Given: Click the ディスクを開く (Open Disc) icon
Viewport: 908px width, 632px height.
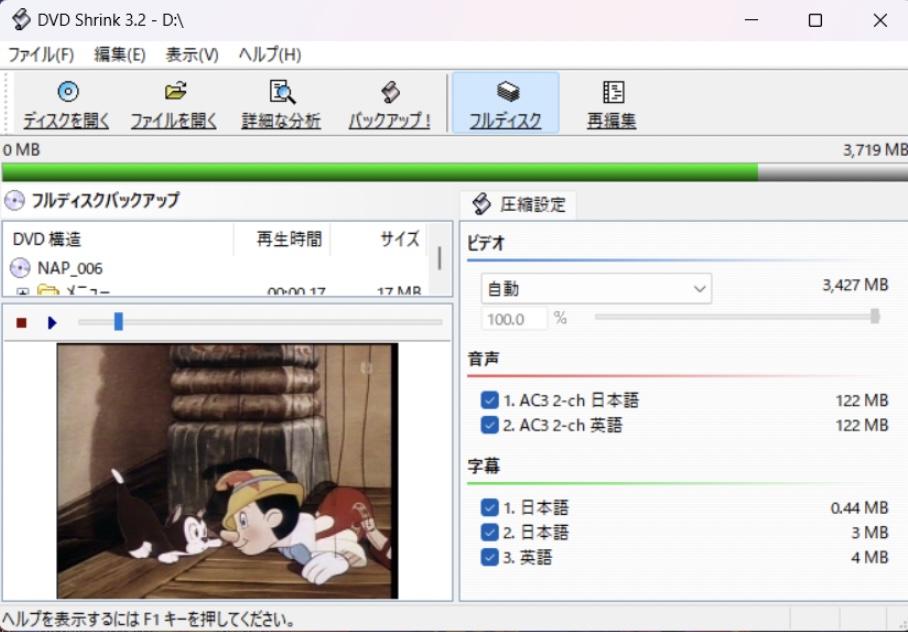Looking at the screenshot, I should tap(67, 93).
